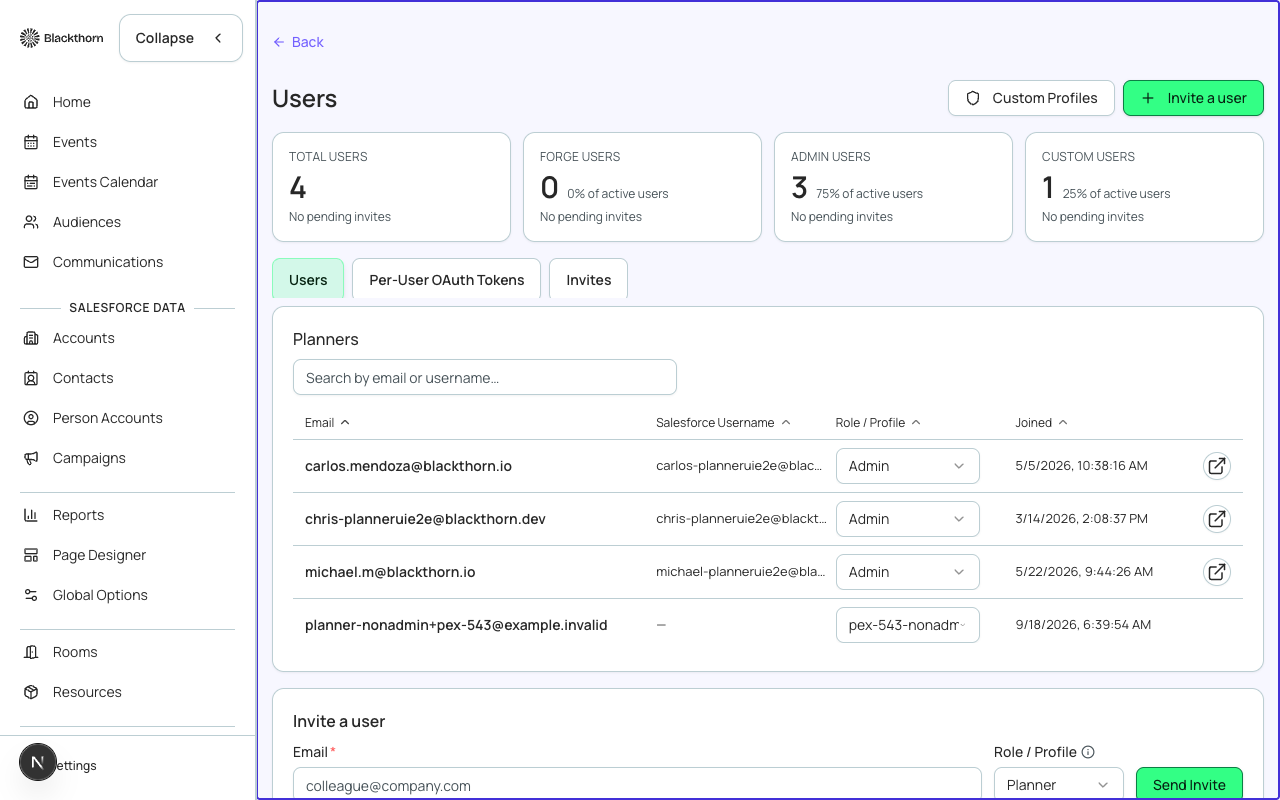Open Custom Profiles
Viewport: 1280px width, 800px height.
[1031, 98]
